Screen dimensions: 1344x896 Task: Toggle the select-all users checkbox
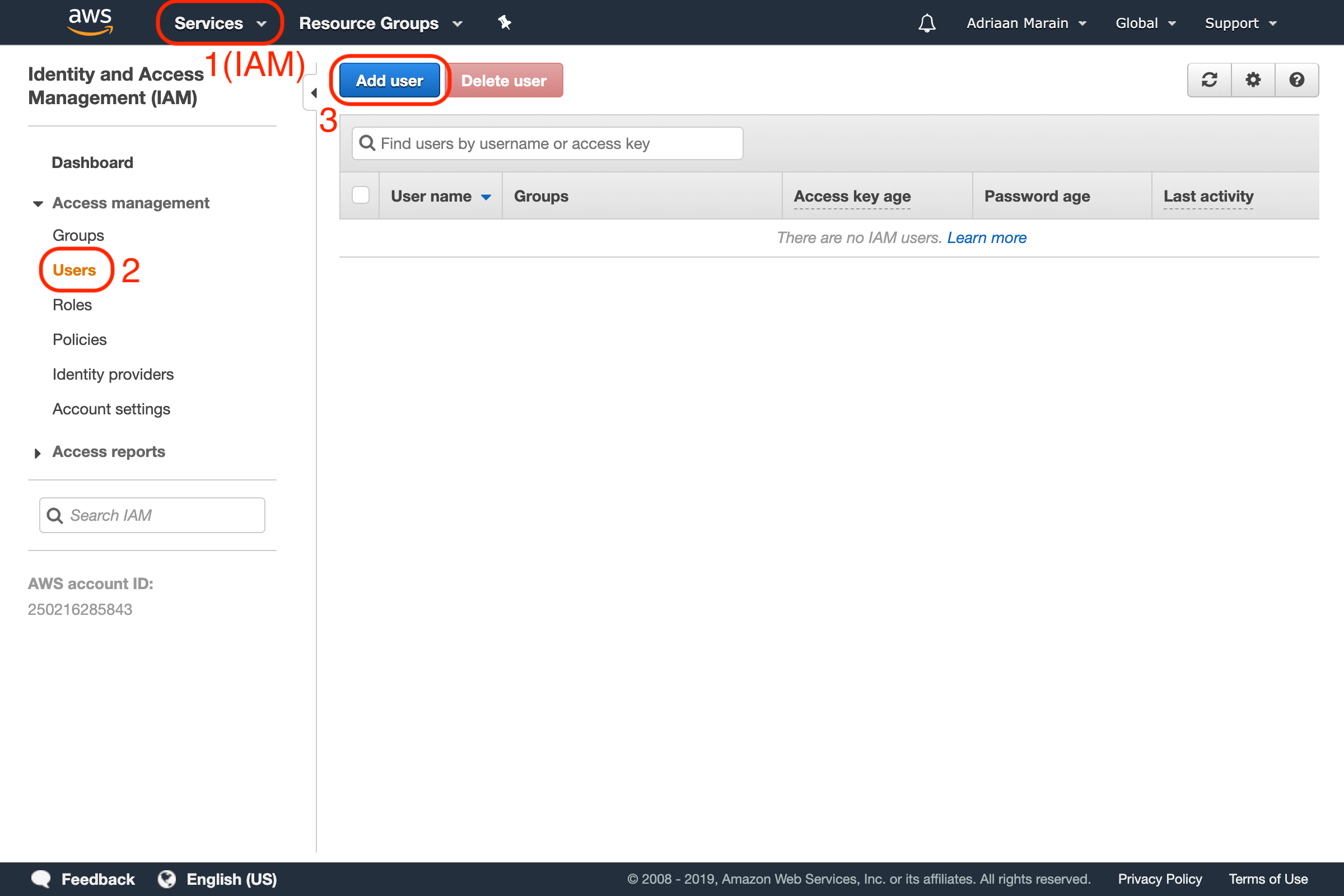tap(361, 195)
